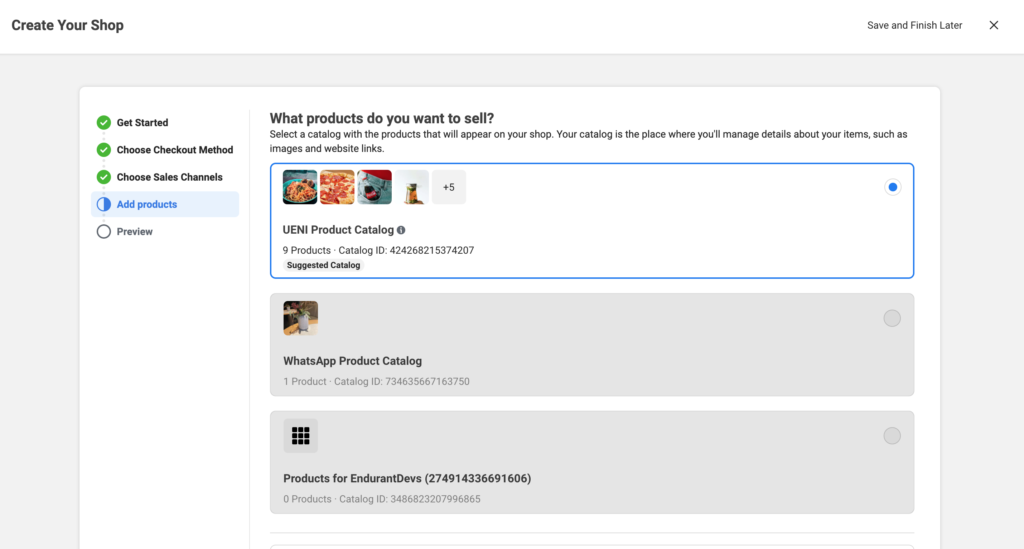Select the UENI Product Catalog radio button
This screenshot has height=549, width=1024.
click(x=892, y=187)
